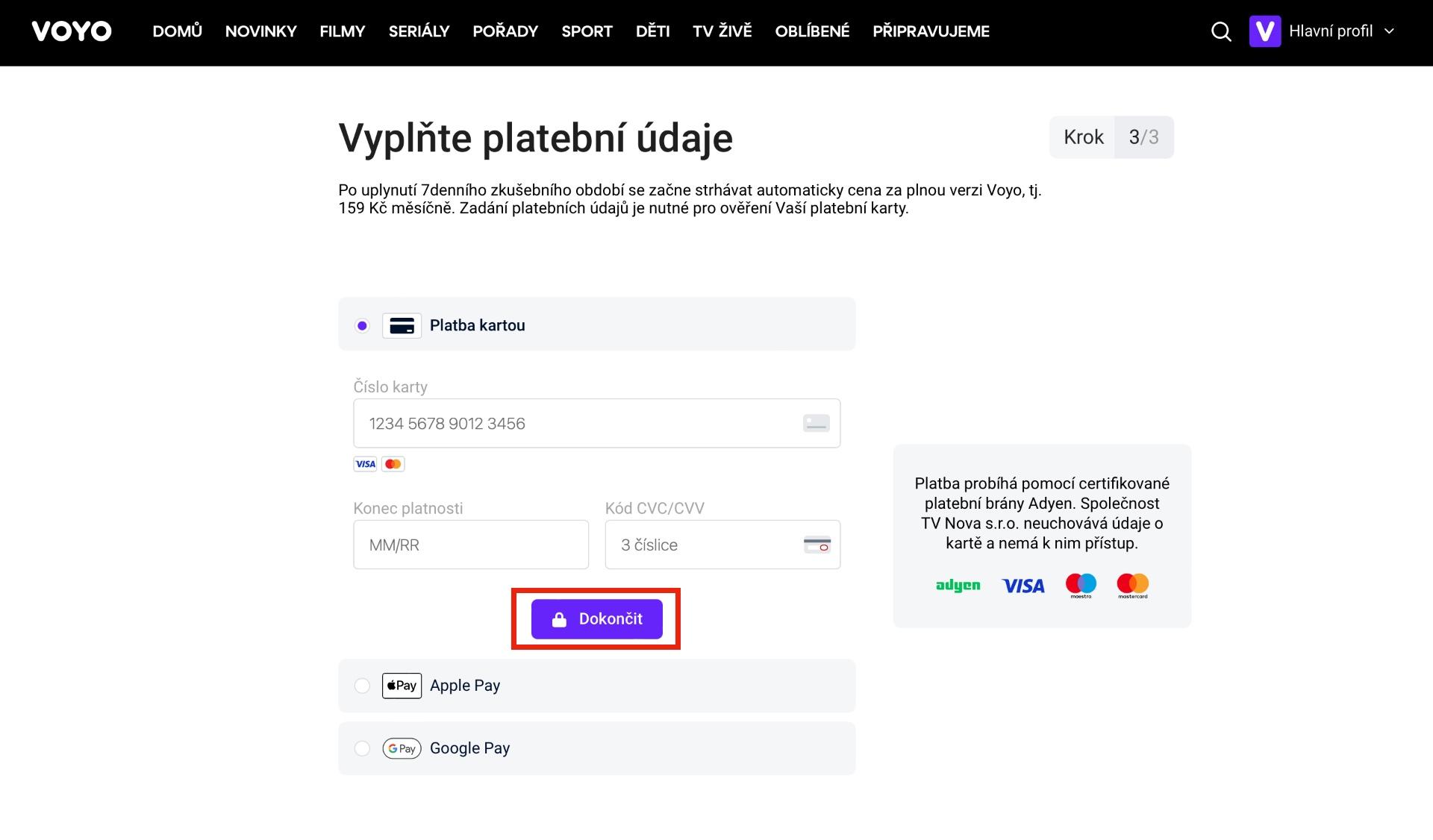Click the CVC card hint icon
1433x840 pixels.
pyautogui.click(x=817, y=545)
